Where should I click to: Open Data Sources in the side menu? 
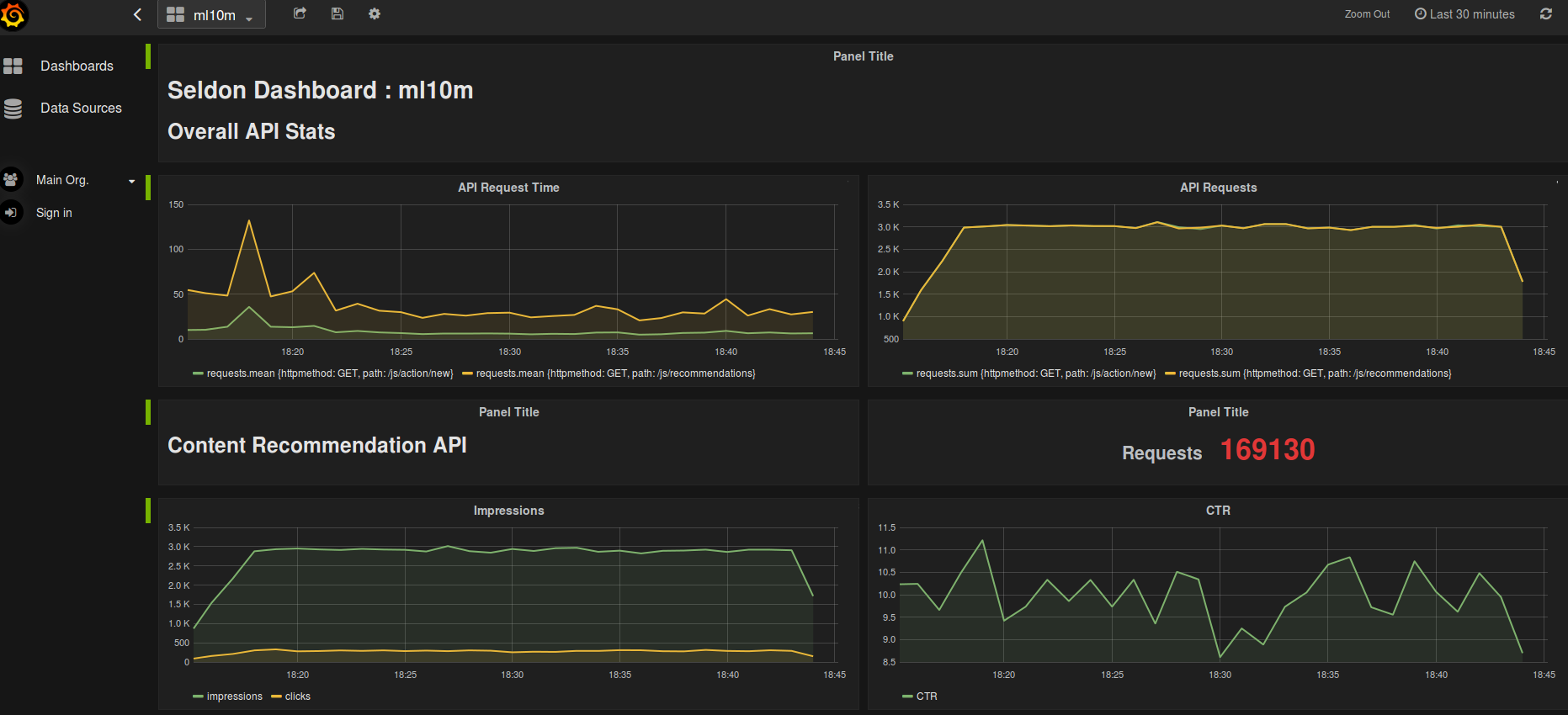click(81, 108)
